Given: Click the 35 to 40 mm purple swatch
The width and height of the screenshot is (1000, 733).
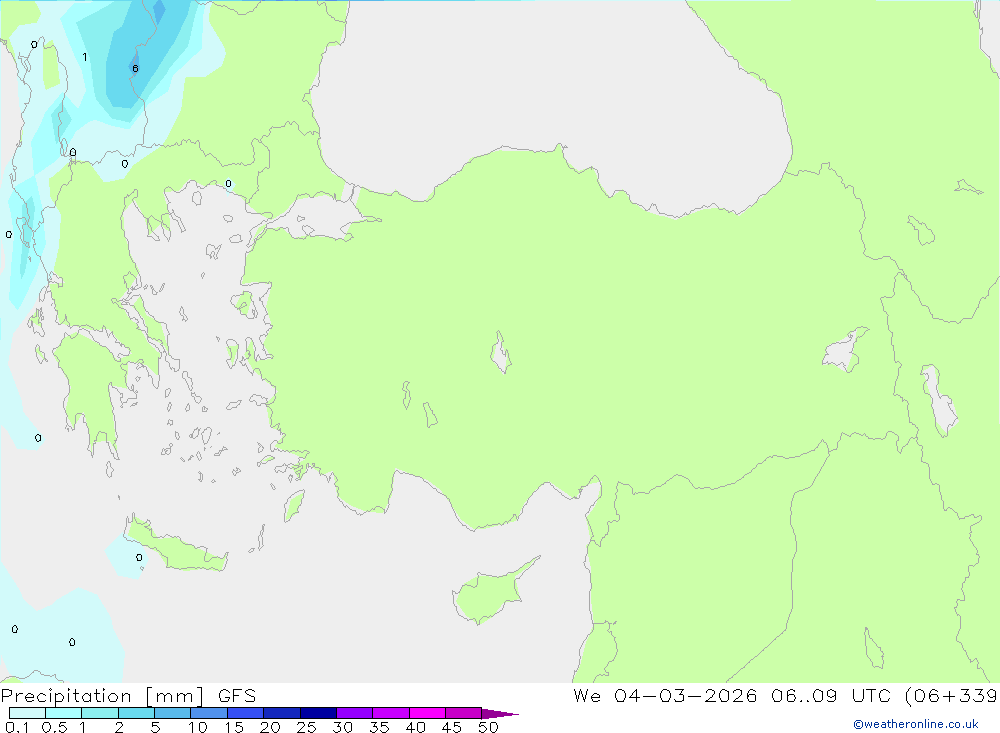Looking at the screenshot, I should [x=390, y=713].
